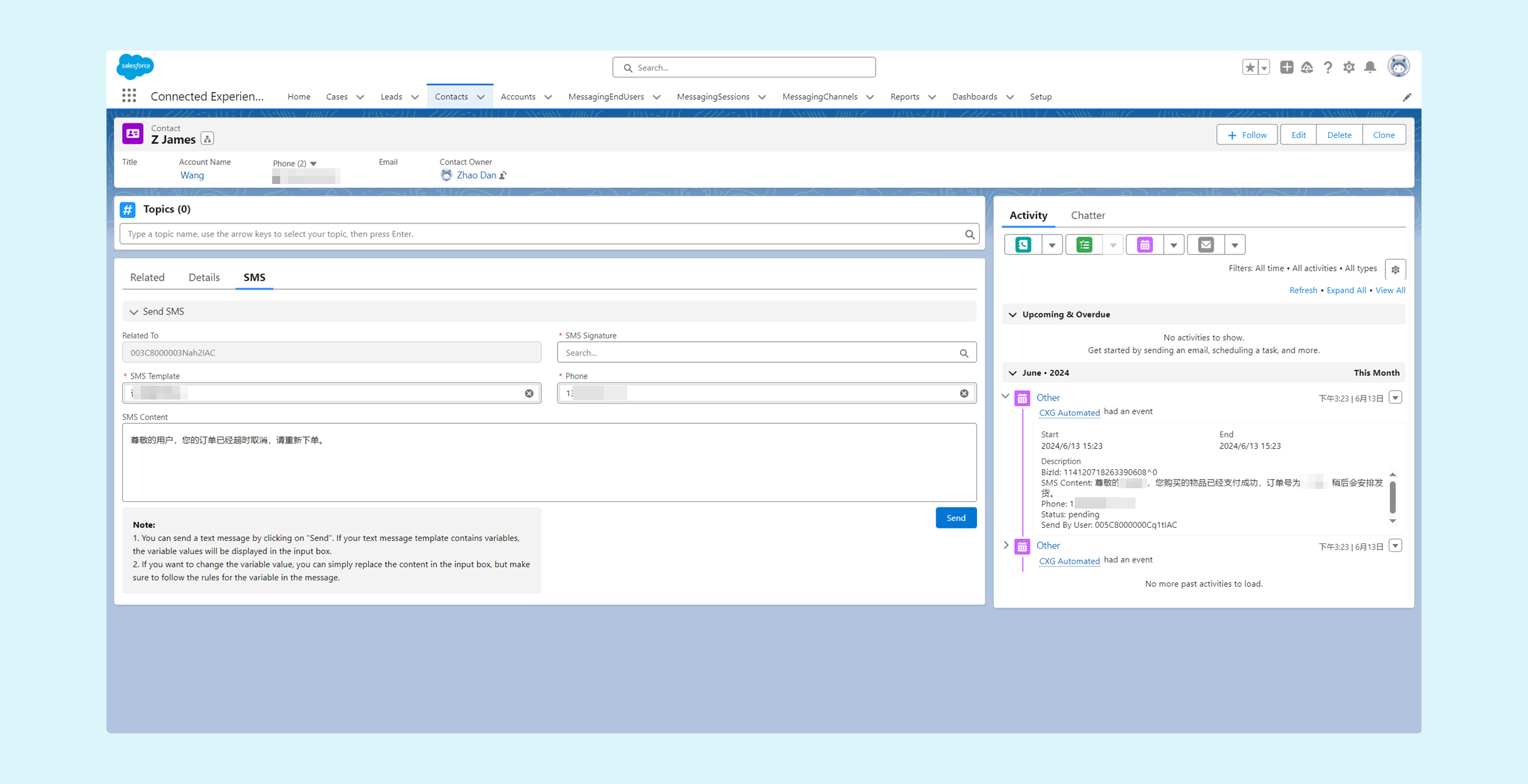Click the New Event calendar icon
This screenshot has height=784, width=1528.
1145,244
